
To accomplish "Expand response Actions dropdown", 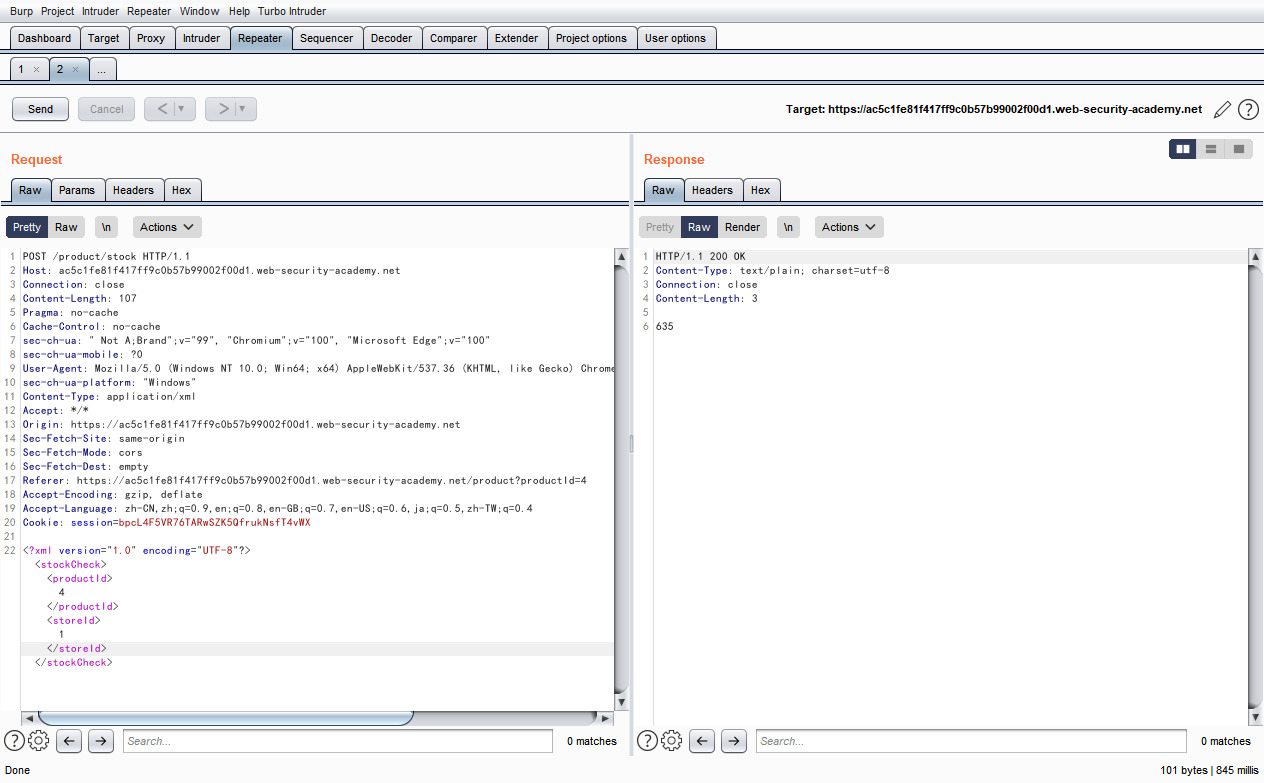I will click(x=849, y=227).
